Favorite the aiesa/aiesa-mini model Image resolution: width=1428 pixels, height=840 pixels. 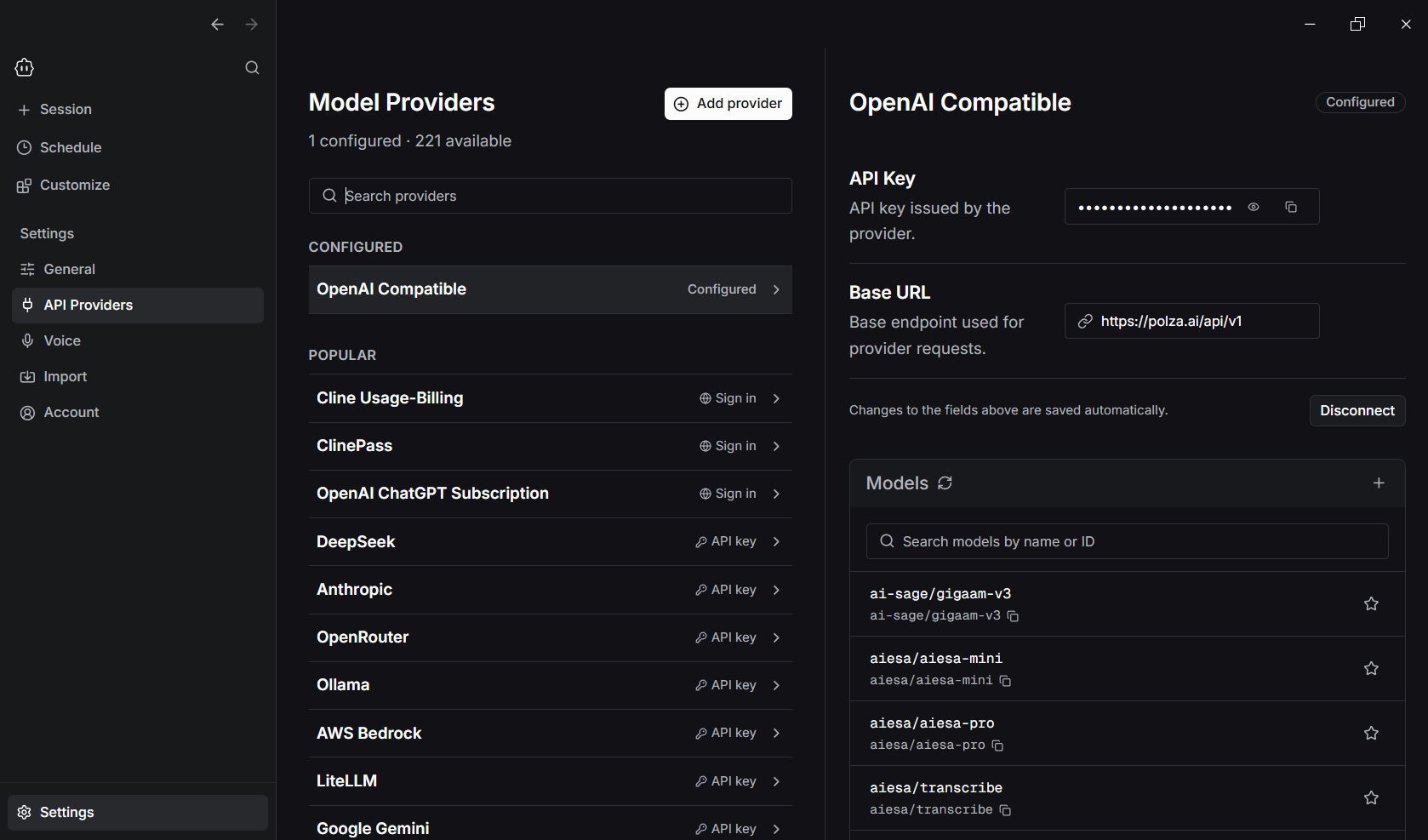(1371, 668)
